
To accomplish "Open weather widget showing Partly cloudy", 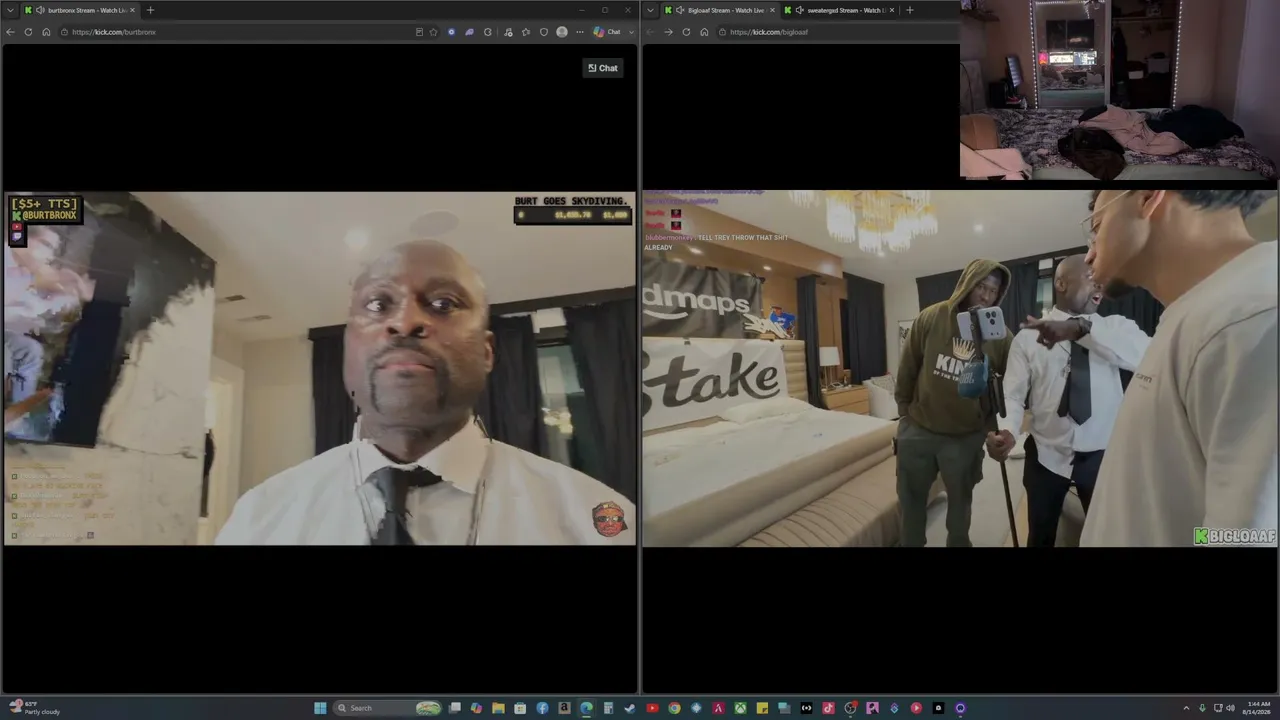I will click(x=35, y=708).
